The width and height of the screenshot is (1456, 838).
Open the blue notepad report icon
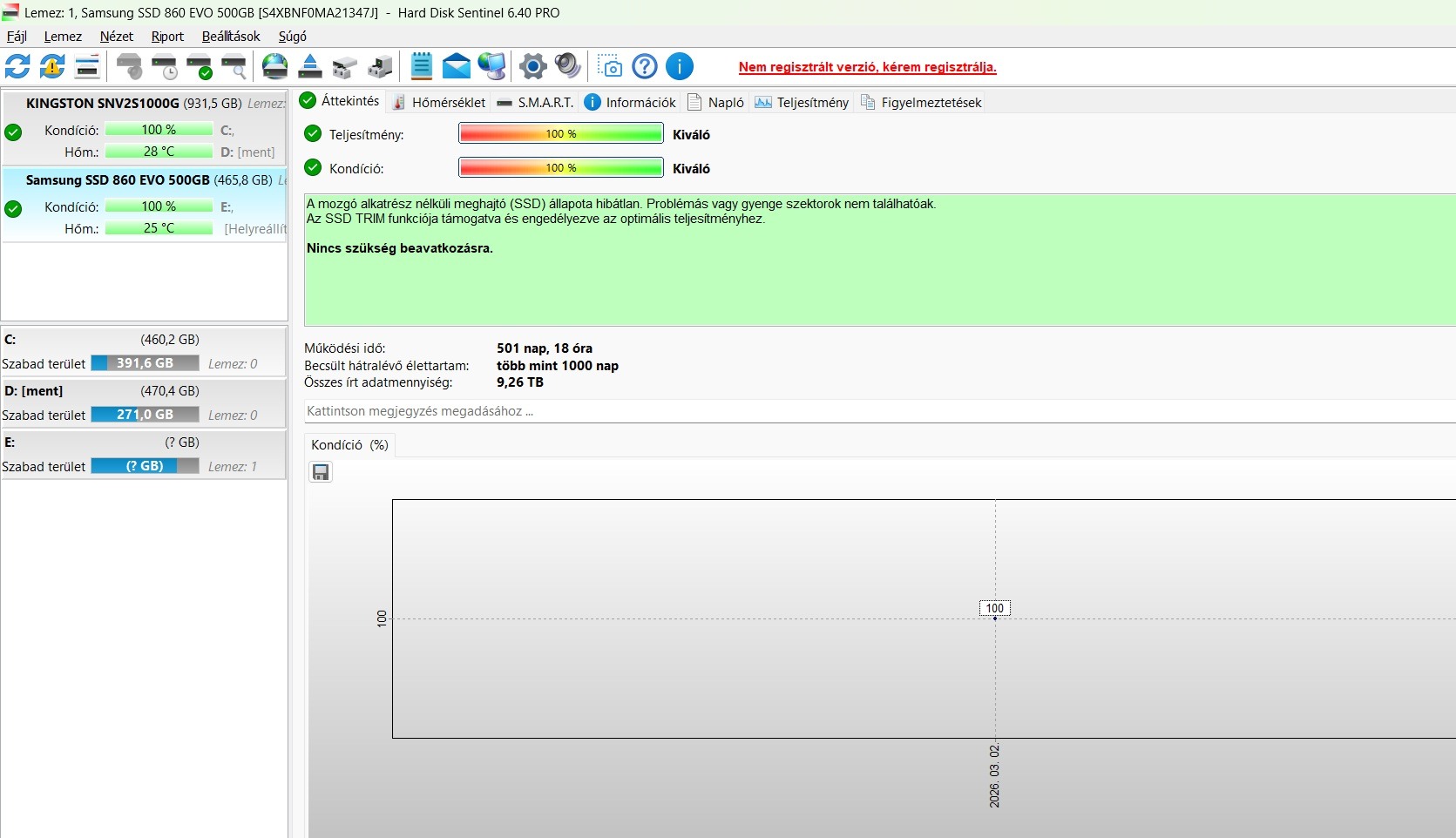pyautogui.click(x=422, y=66)
